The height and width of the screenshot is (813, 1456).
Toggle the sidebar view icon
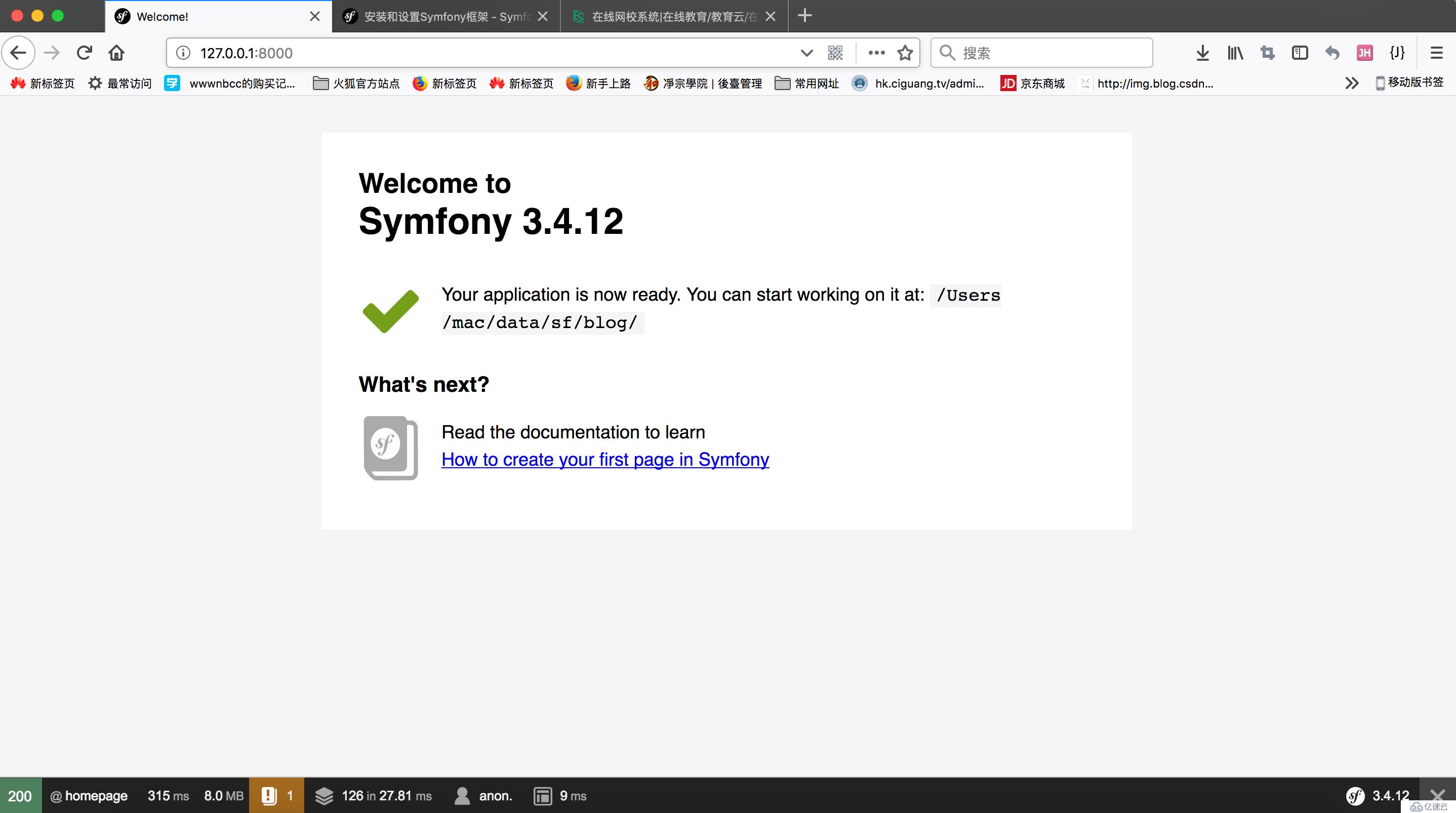(x=1300, y=53)
